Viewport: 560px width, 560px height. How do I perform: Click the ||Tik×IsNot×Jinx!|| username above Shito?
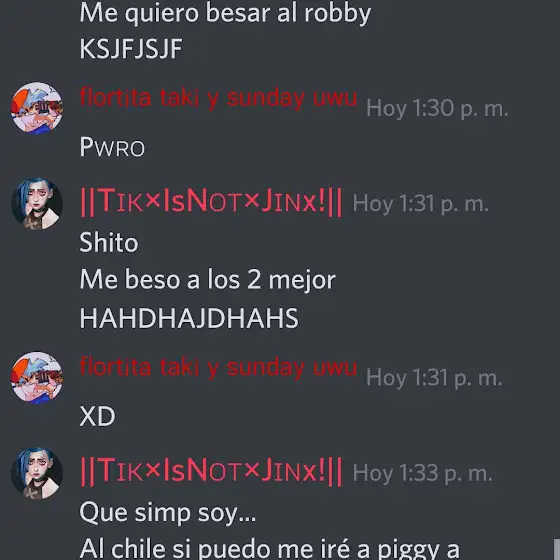pyautogui.click(x=211, y=202)
